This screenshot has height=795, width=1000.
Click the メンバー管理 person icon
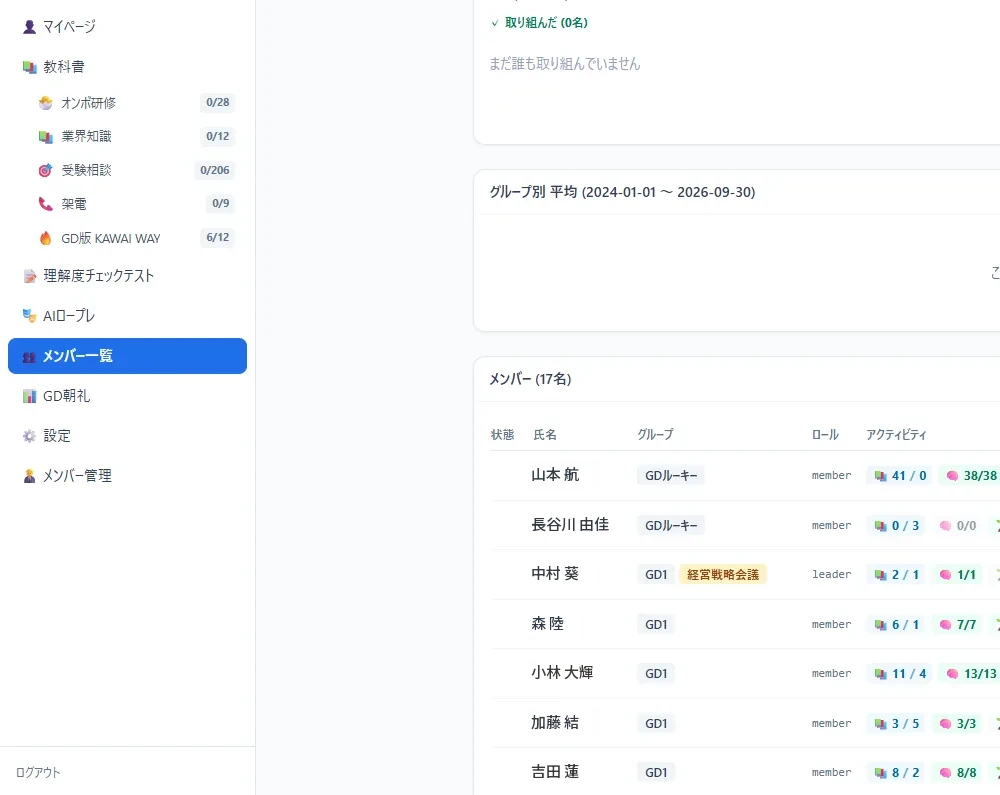(x=29, y=476)
